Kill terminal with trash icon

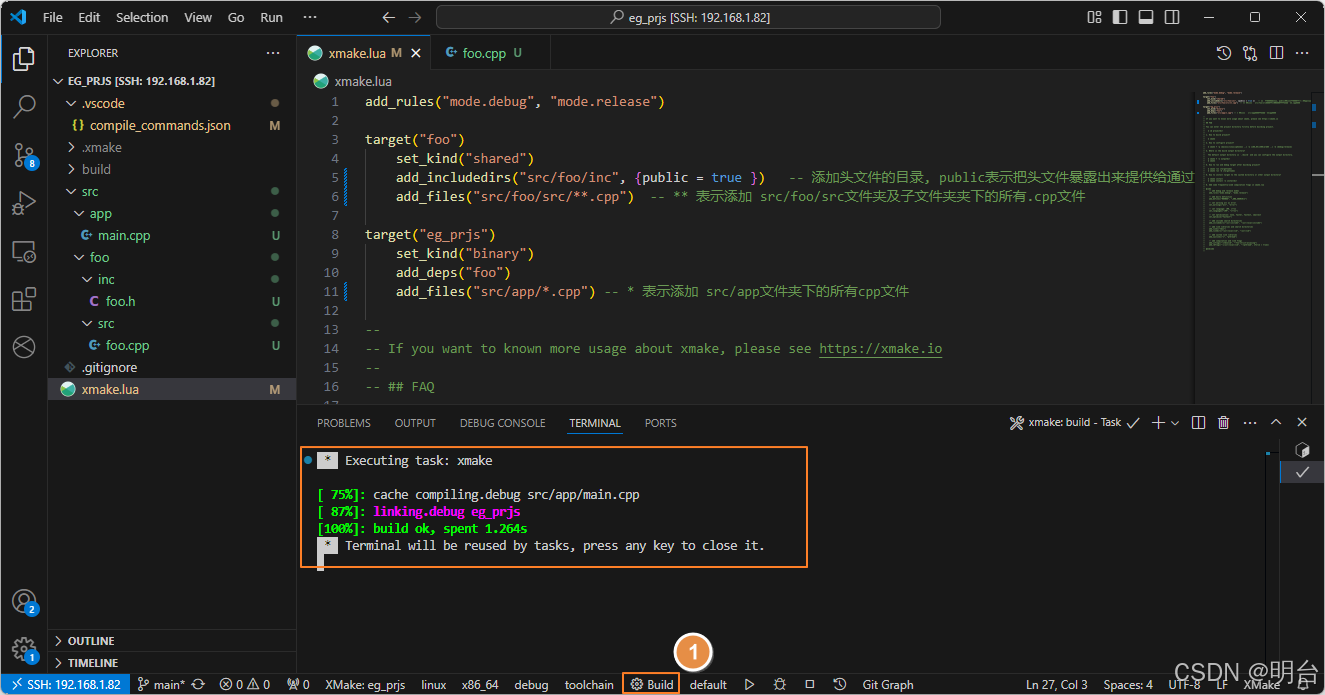pyautogui.click(x=1223, y=423)
